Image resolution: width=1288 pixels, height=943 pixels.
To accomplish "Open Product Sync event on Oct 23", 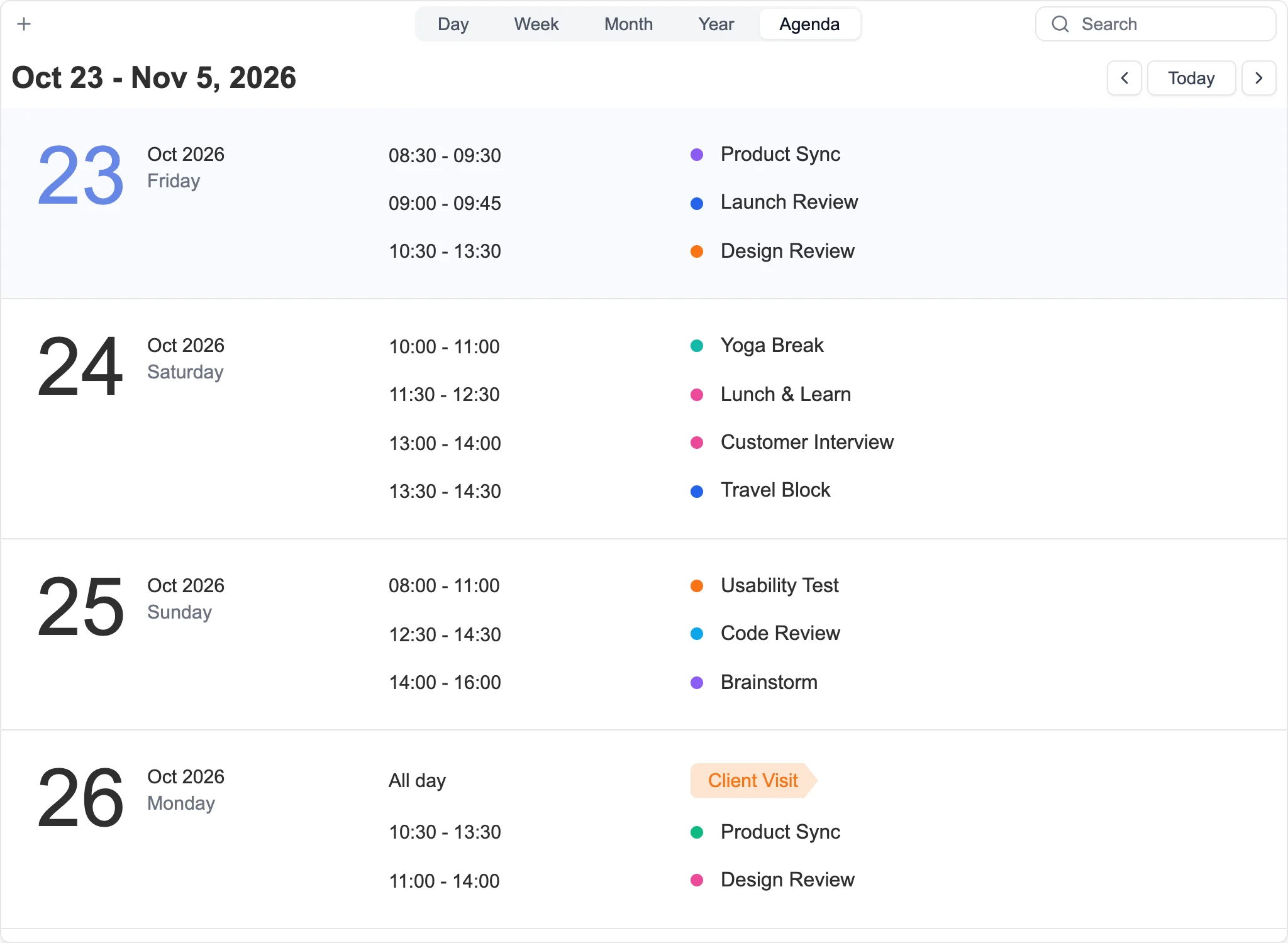I will (780, 155).
